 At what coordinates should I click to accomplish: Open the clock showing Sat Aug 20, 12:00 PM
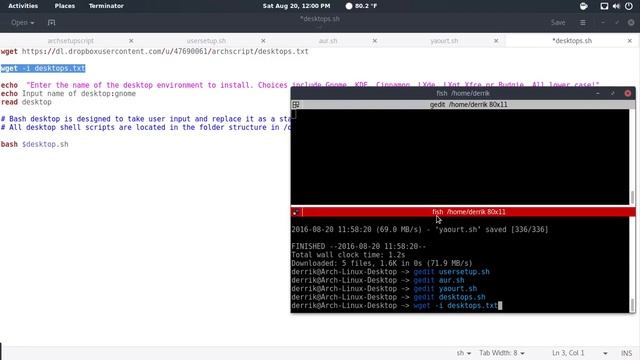(x=296, y=6)
